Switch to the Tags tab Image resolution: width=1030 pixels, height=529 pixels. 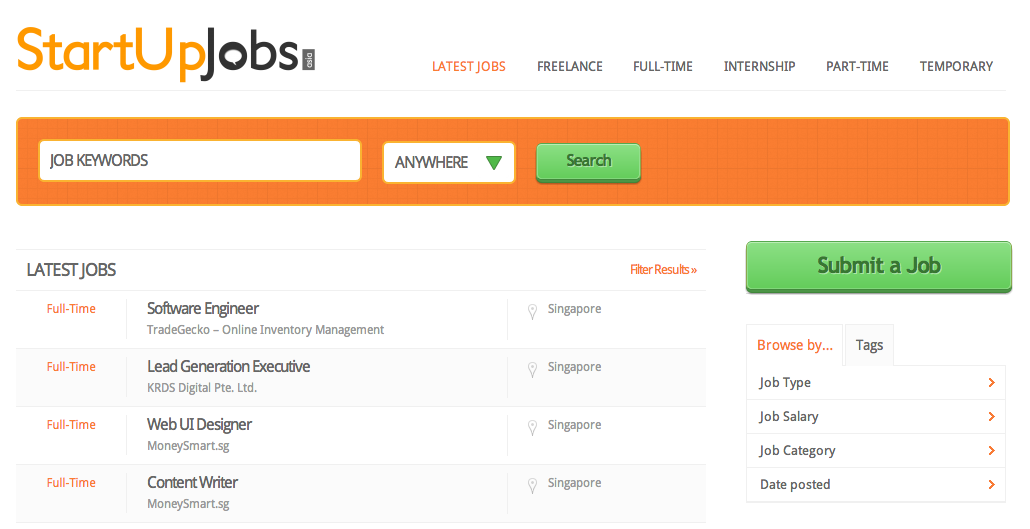(x=869, y=345)
